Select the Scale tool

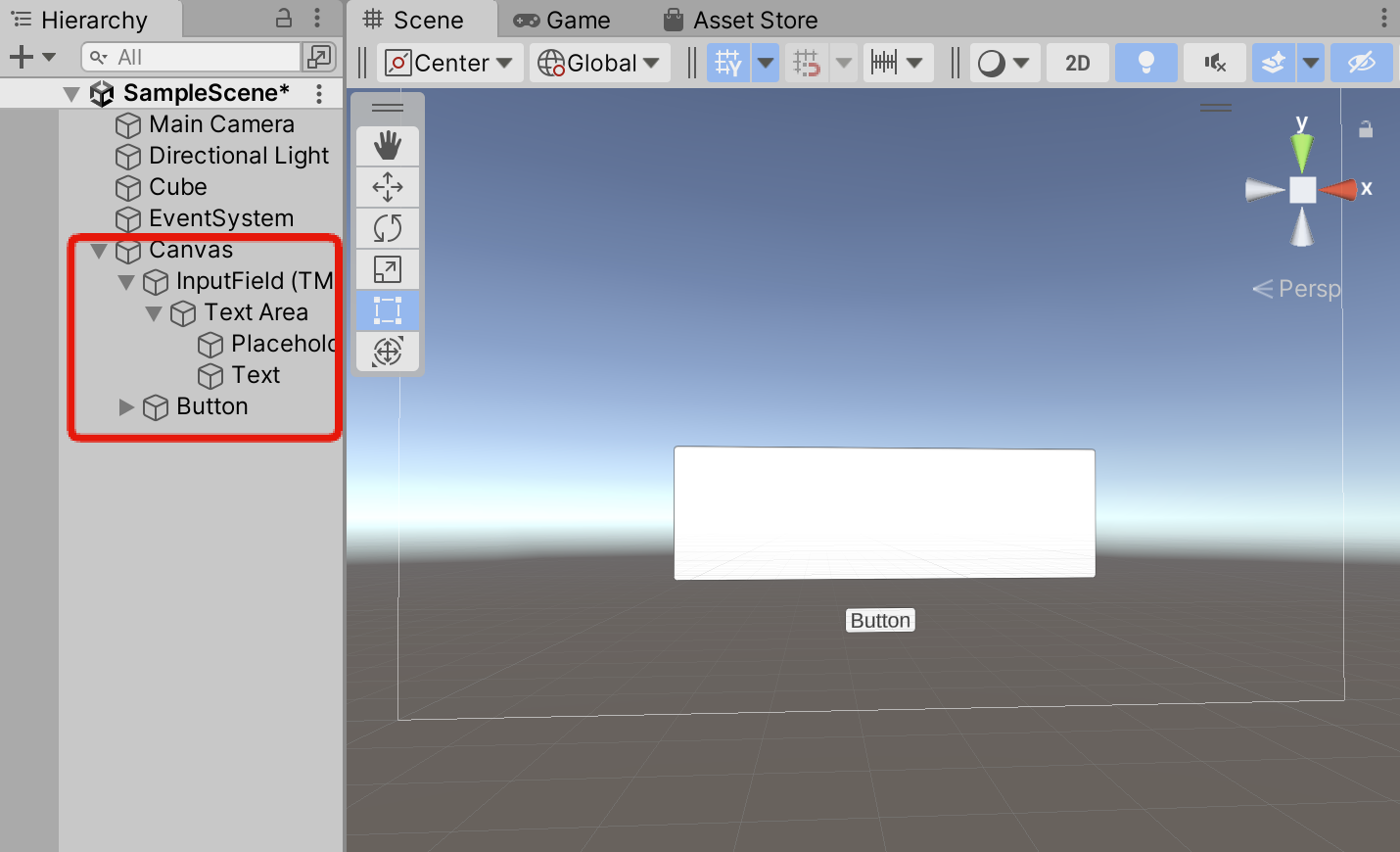(388, 268)
